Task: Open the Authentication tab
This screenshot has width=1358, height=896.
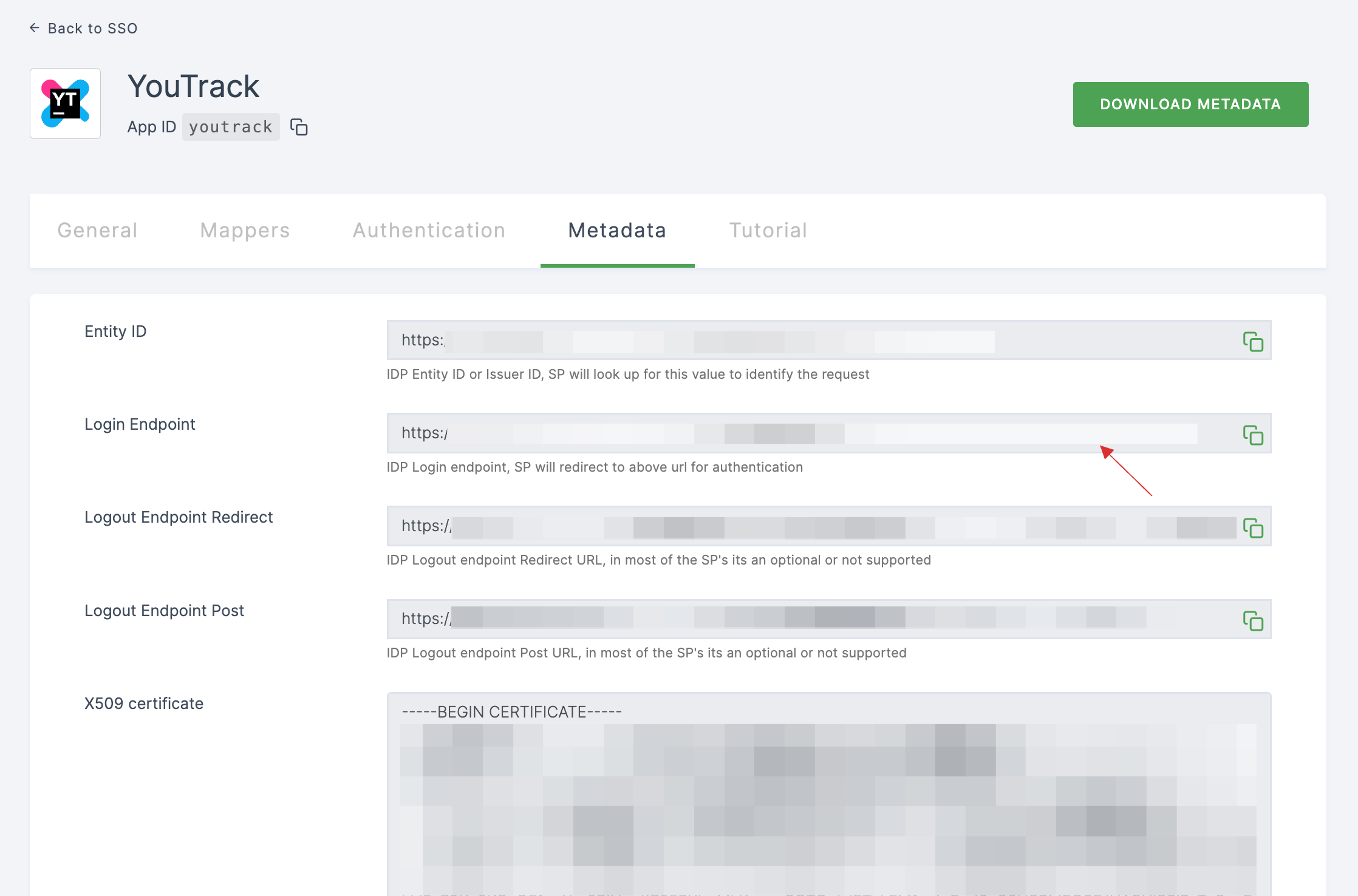Action: coord(429,231)
